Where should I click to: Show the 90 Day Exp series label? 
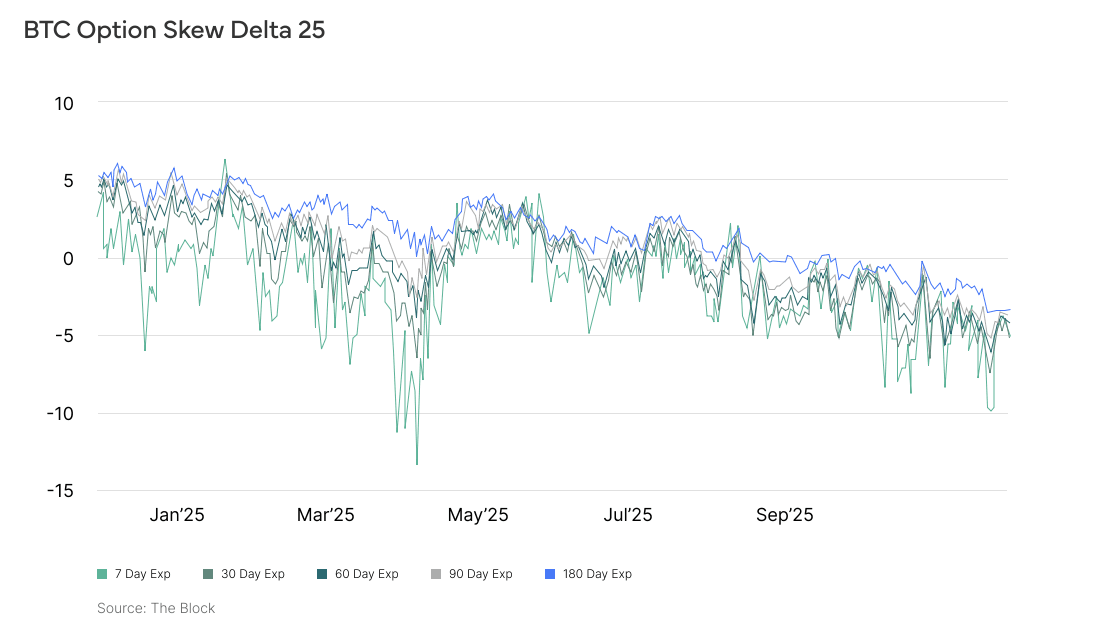coord(480,574)
